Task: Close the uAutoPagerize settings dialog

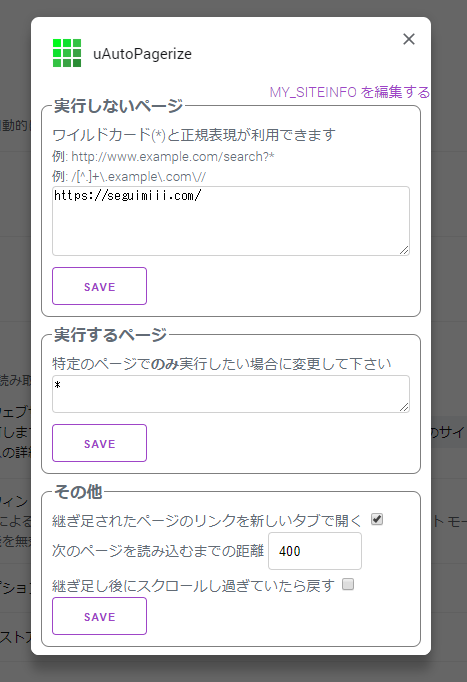Action: 408,39
